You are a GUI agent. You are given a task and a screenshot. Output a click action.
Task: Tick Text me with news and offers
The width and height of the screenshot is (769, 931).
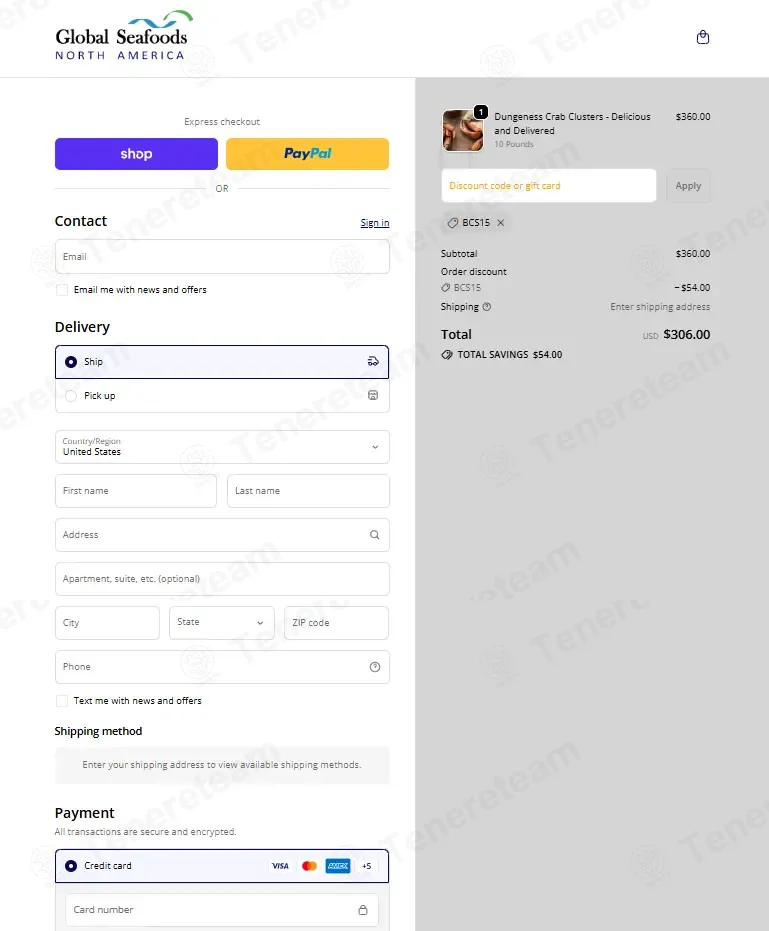pos(62,701)
